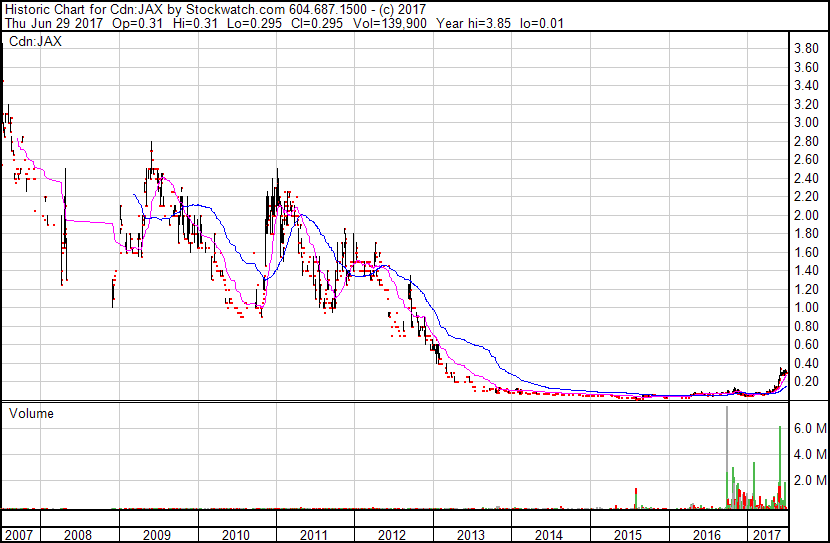Click the 1.00 price axis label
The image size is (830, 543).
[806, 309]
